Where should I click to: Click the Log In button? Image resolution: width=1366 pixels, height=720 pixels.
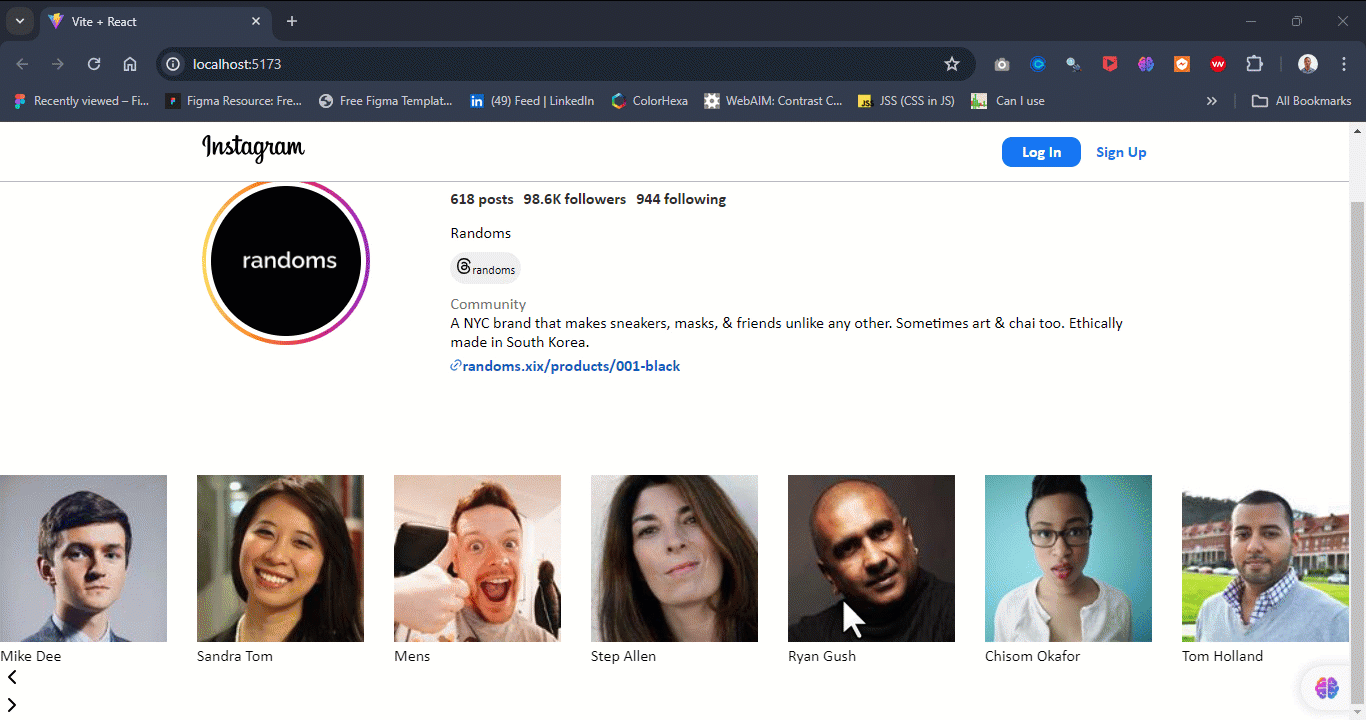pos(1041,152)
